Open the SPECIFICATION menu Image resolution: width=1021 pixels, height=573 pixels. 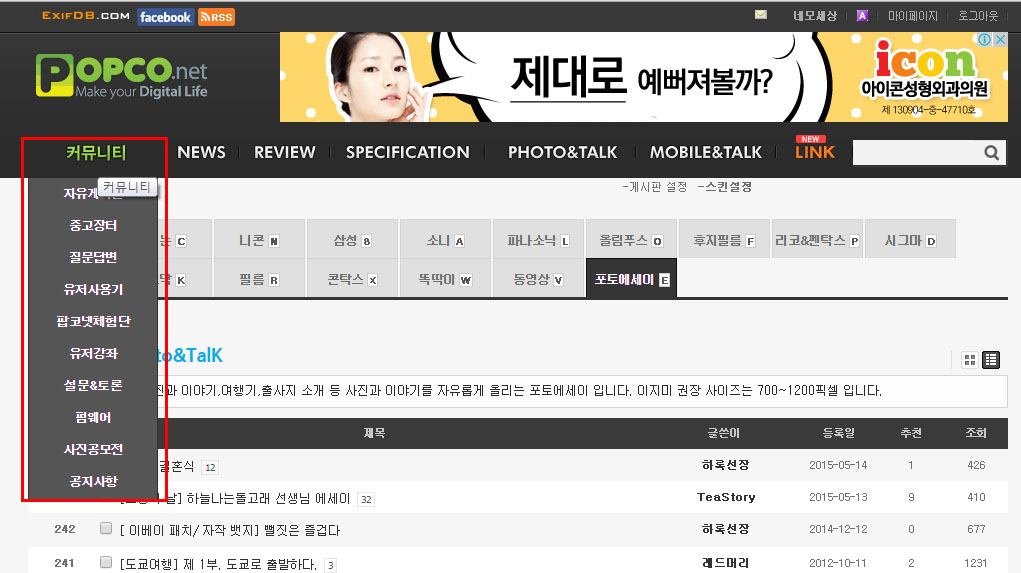click(408, 152)
